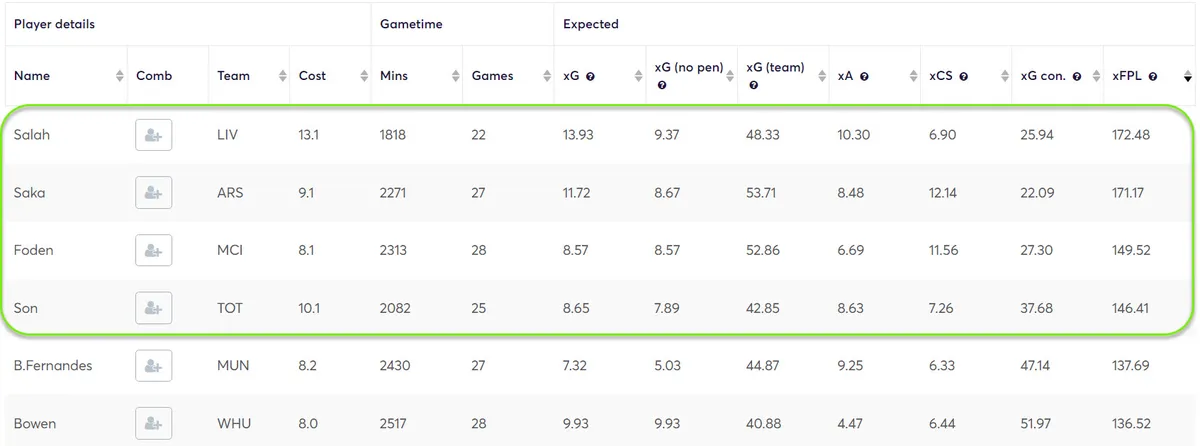The width and height of the screenshot is (1200, 446).
Task: Add B.Fernandes to player comparison
Action: tap(153, 366)
